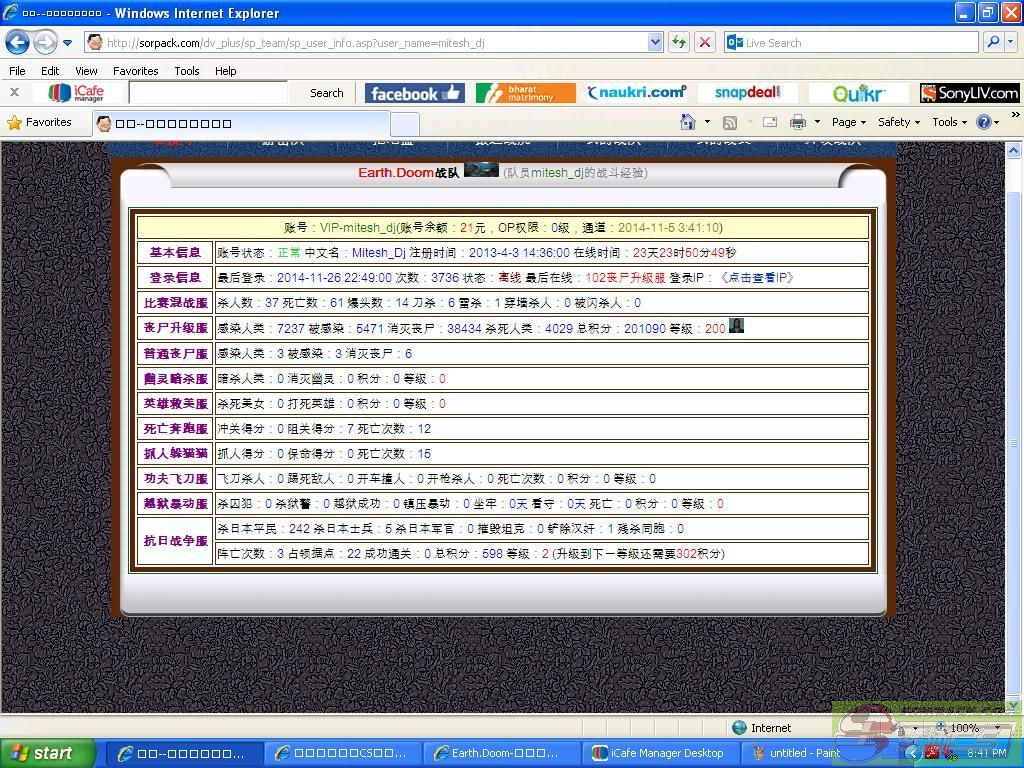Open the Help menu
Image resolution: width=1024 pixels, height=768 pixels.
tap(225, 71)
